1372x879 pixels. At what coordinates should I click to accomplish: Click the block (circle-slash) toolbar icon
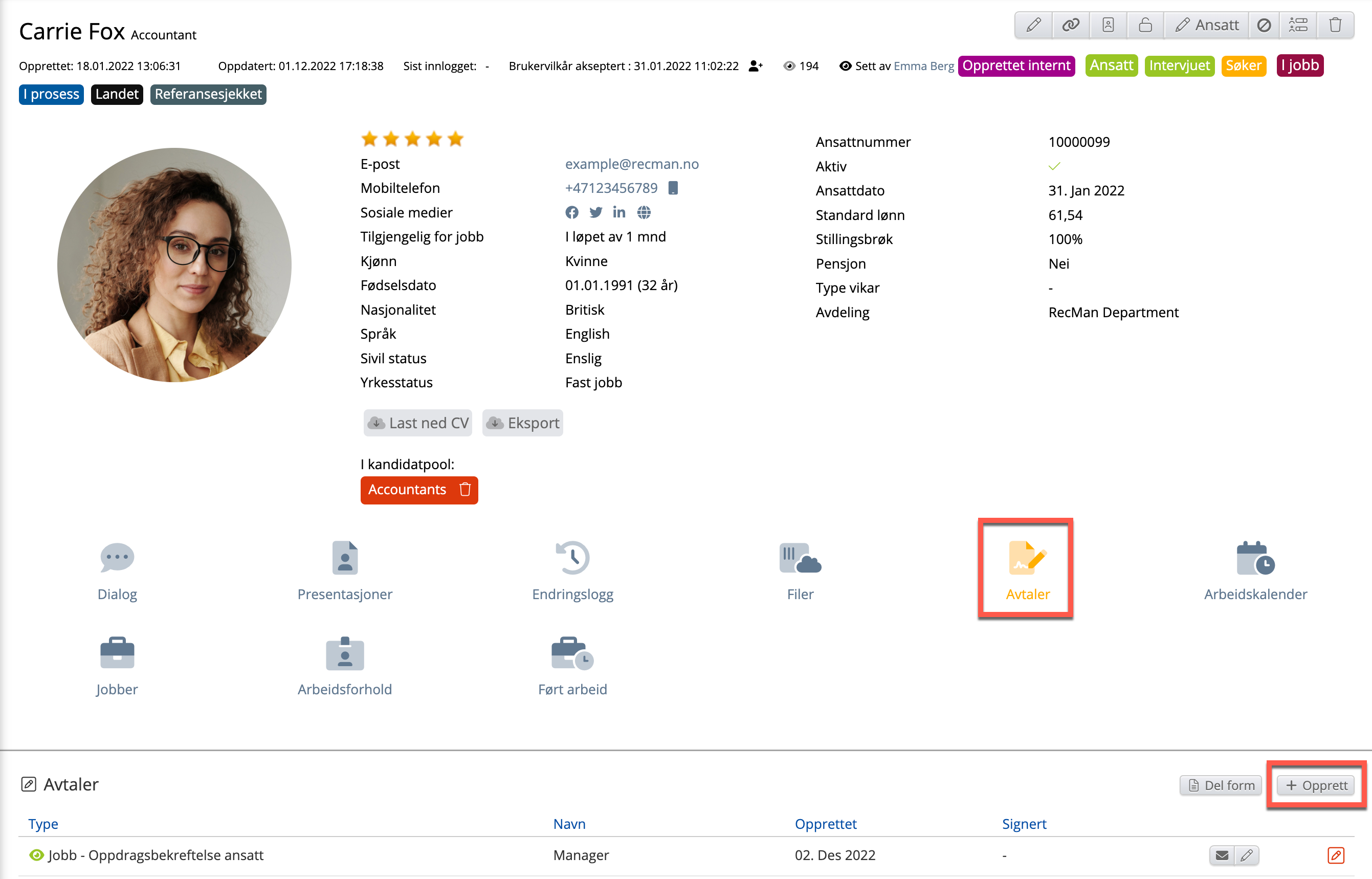click(1264, 25)
